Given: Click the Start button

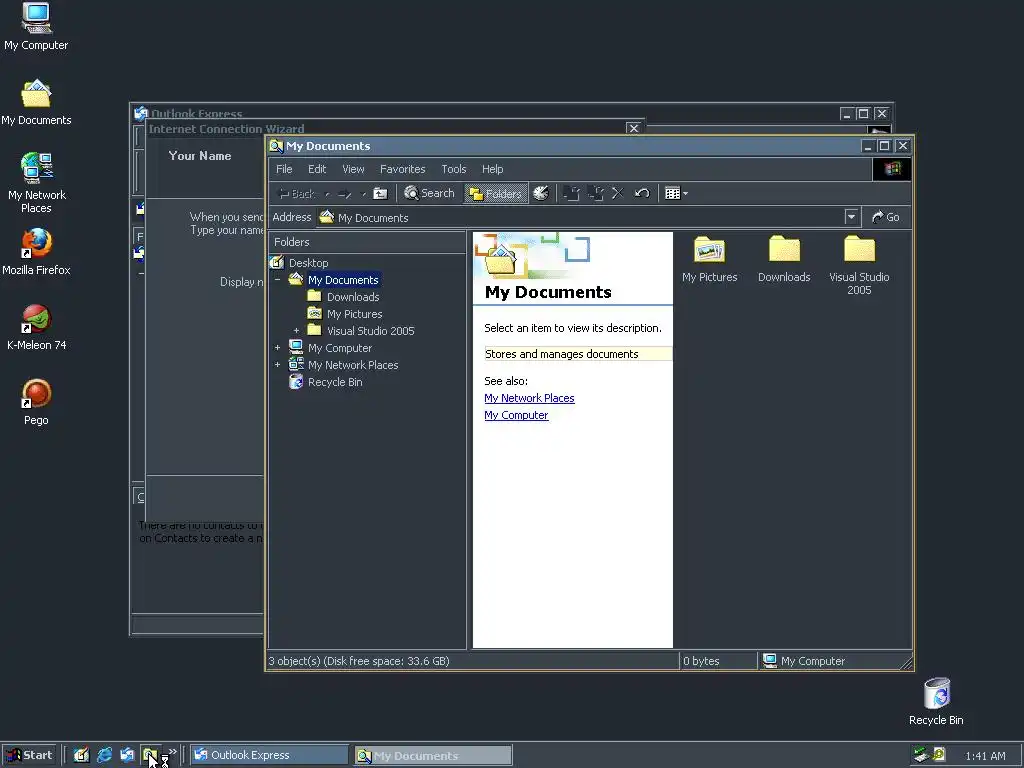Looking at the screenshot, I should (29, 756).
